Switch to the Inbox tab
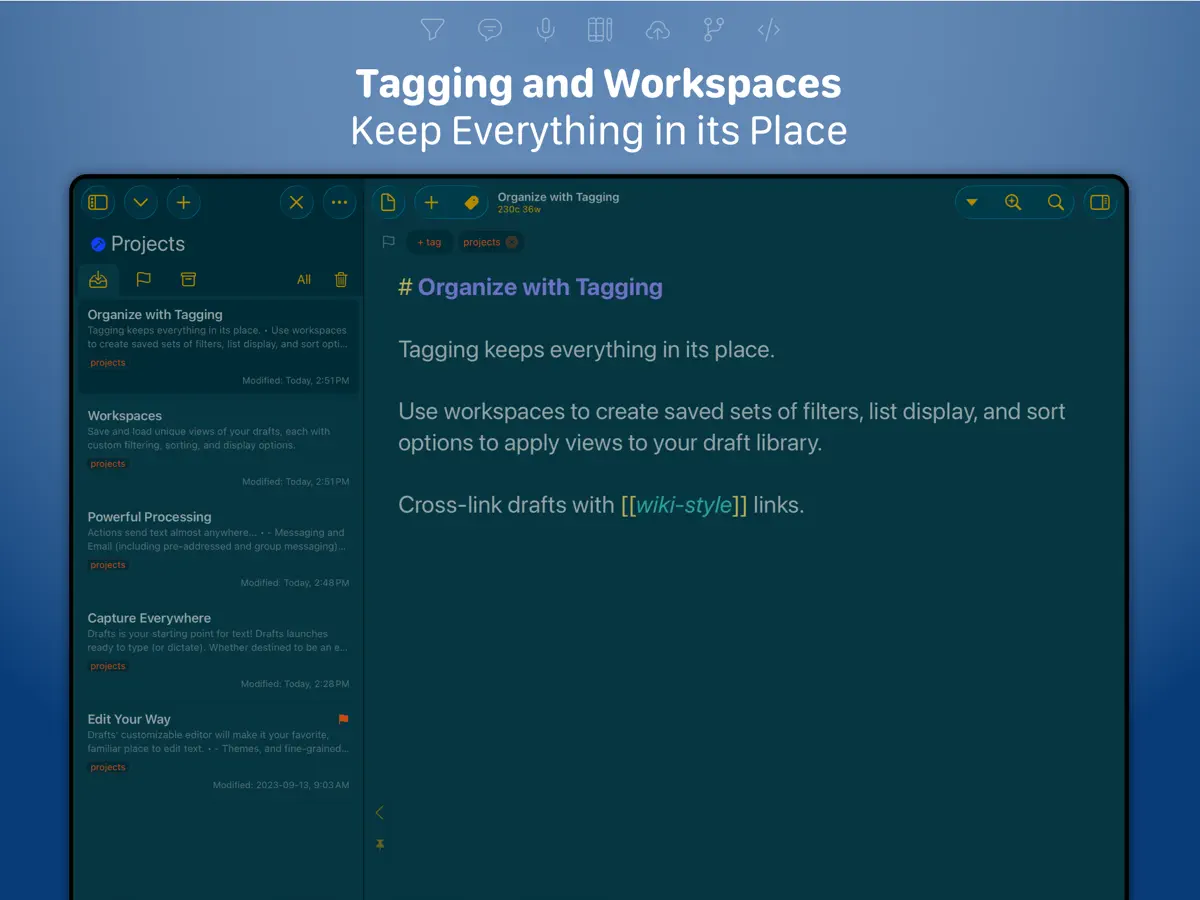Image resolution: width=1200 pixels, height=900 pixels. point(98,280)
